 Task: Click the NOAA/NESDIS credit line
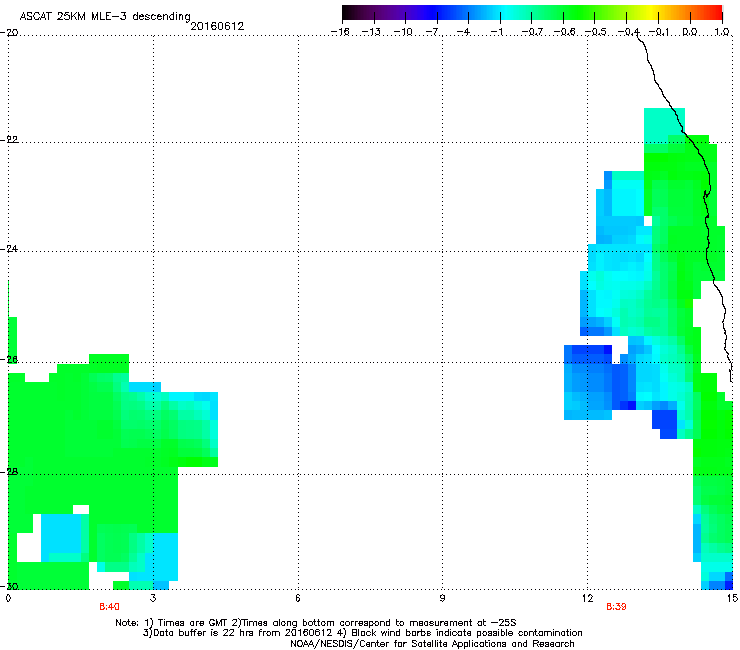pos(432,643)
